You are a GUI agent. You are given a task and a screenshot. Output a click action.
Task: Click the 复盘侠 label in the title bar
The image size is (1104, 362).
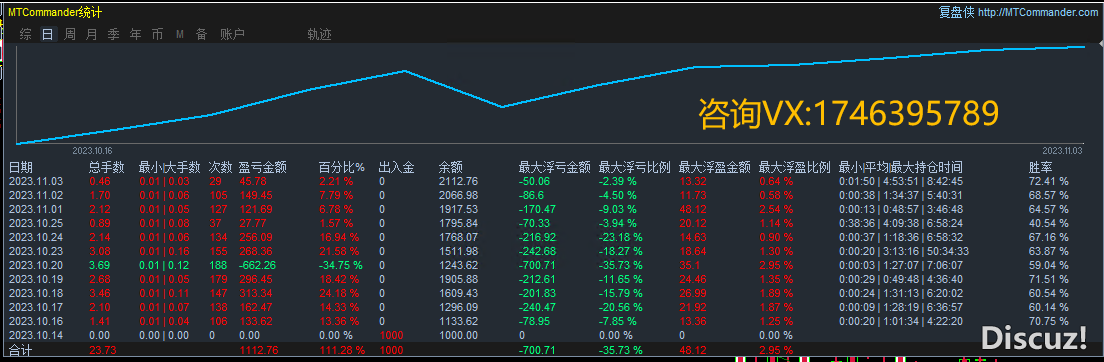tap(956, 12)
